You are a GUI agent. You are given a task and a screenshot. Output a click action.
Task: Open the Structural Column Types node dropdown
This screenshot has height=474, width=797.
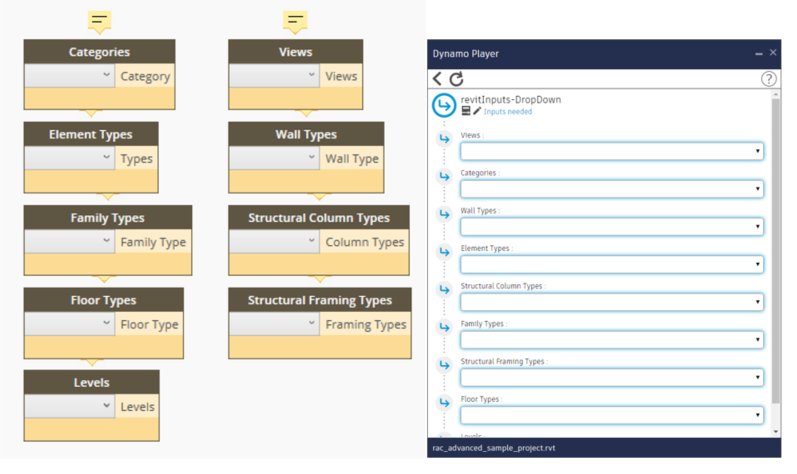[274, 242]
